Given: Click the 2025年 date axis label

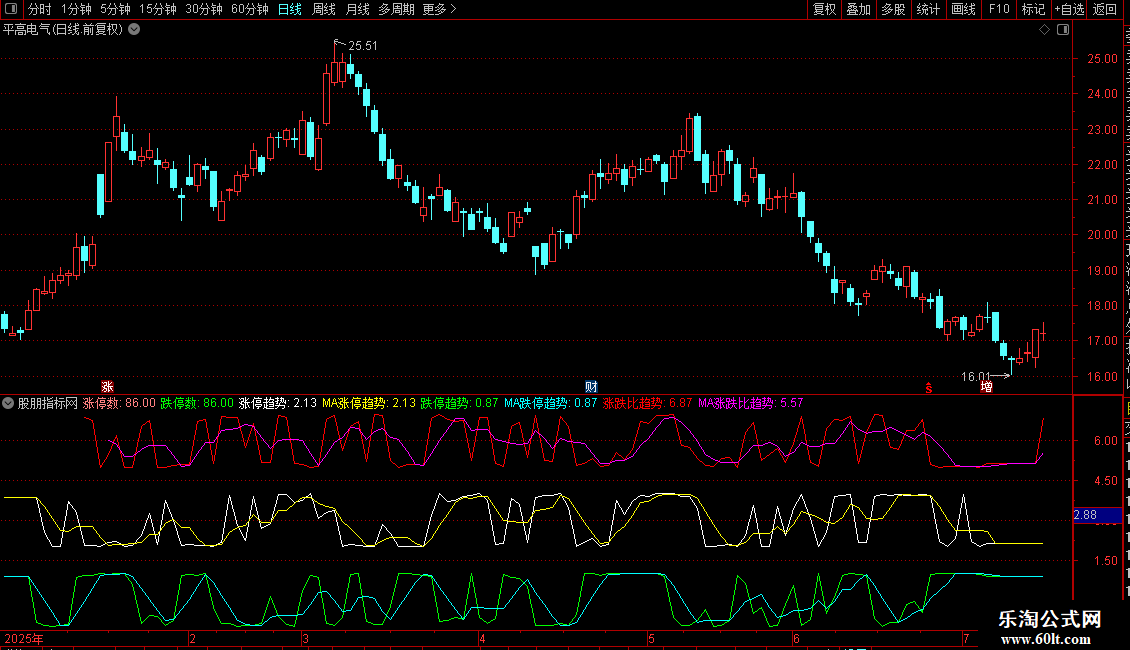Looking at the screenshot, I should 24,638.
